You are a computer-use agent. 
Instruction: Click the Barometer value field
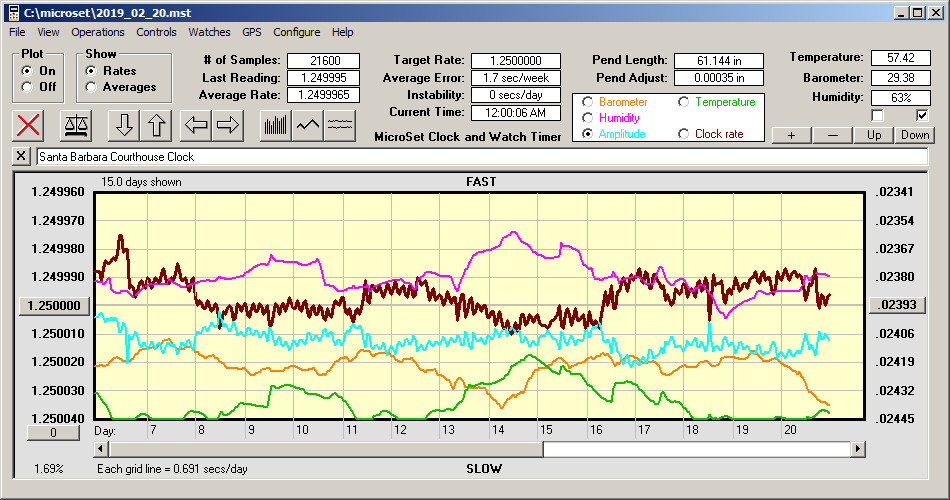tap(900, 78)
